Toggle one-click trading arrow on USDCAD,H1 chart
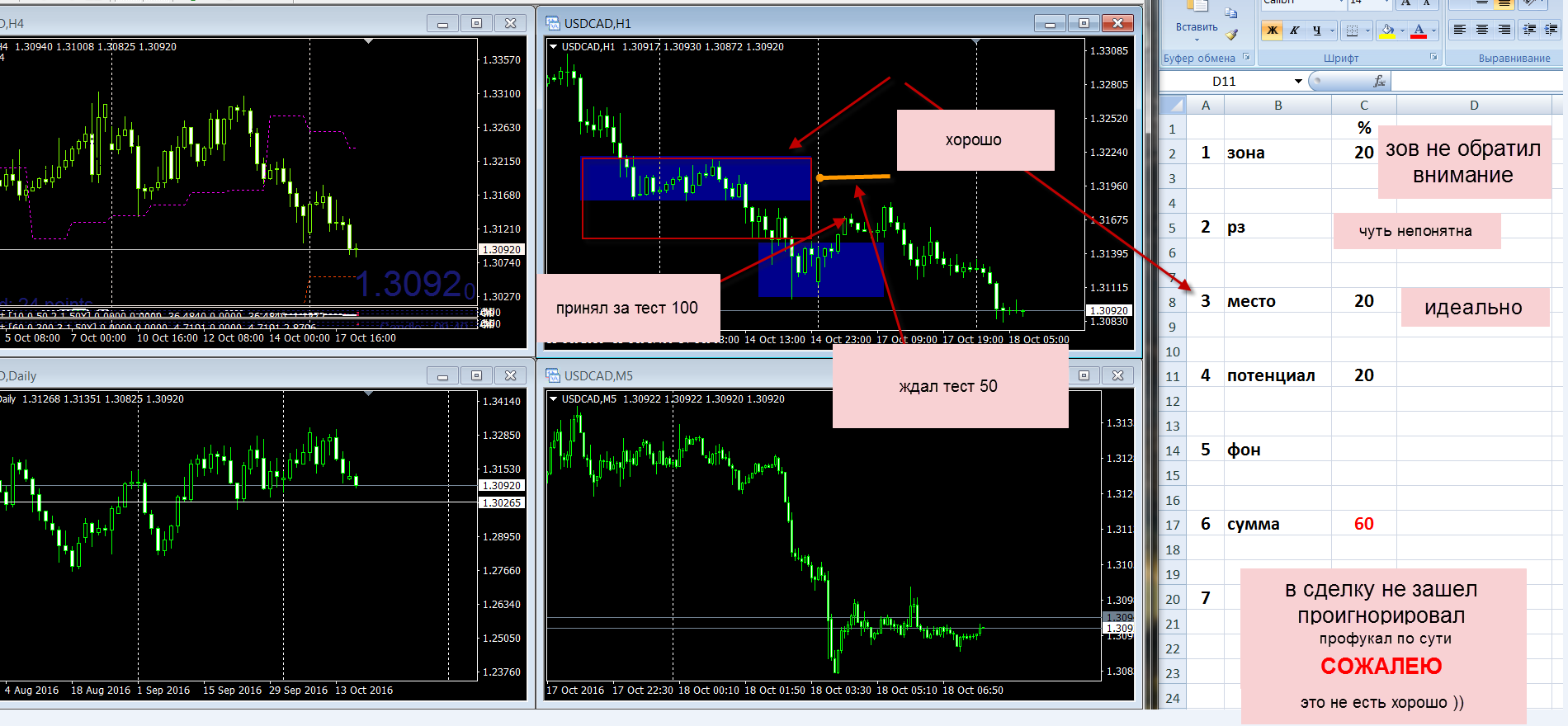The image size is (1568, 726). pos(553,46)
